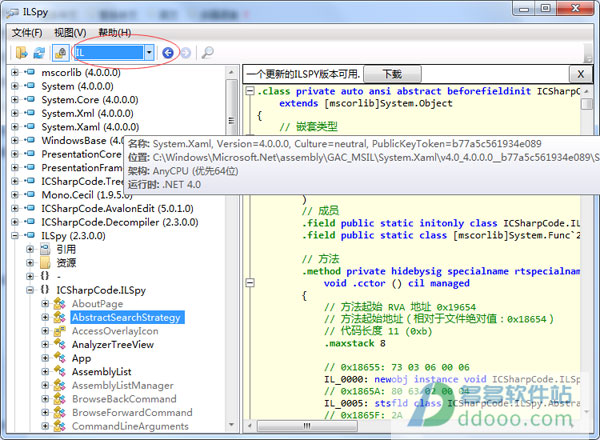600x440 pixels.
Task: Select the App class
Action: click(82, 358)
